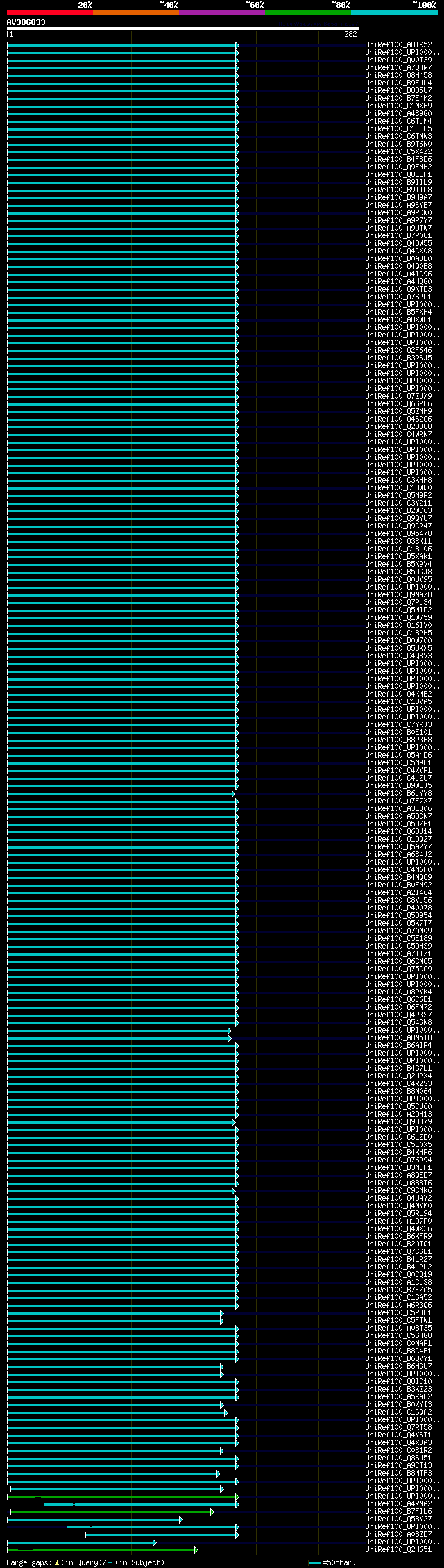Select the hit UniRef100_B9IIL9

click(398, 183)
